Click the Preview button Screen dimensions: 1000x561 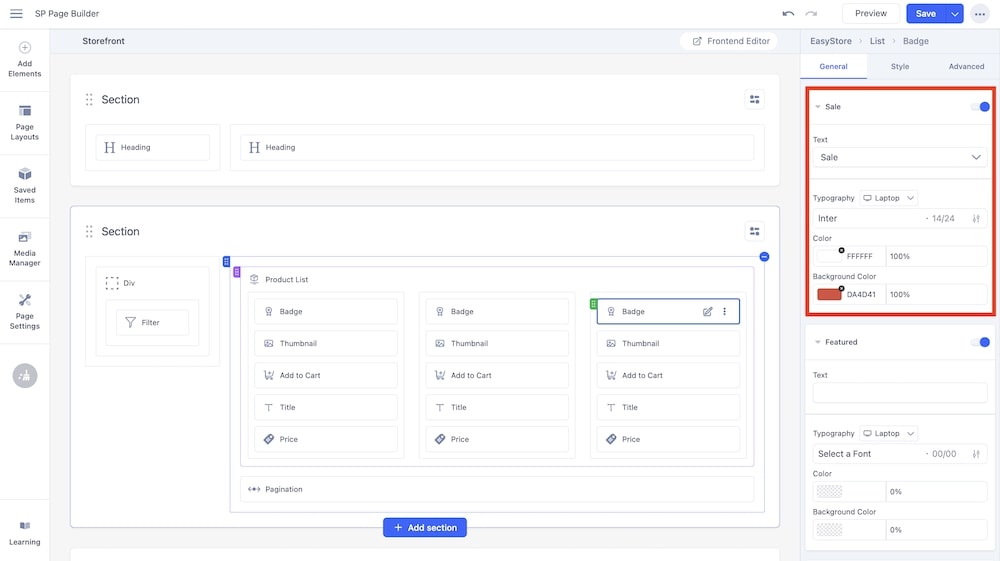(x=870, y=14)
